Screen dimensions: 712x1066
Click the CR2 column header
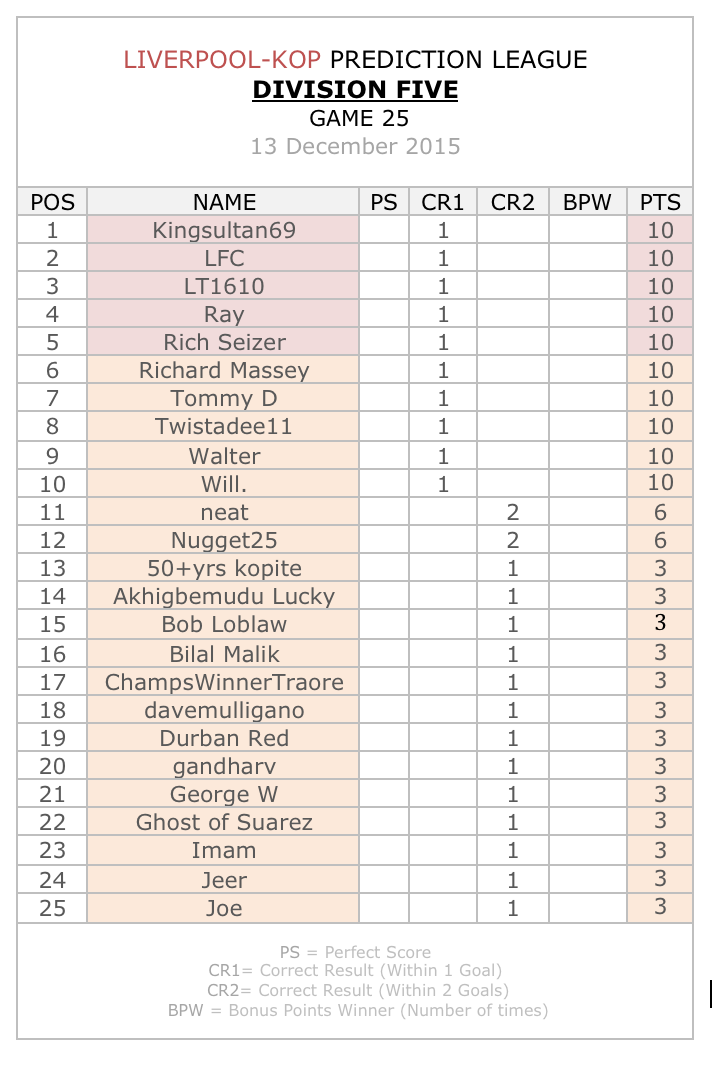pyautogui.click(x=513, y=202)
